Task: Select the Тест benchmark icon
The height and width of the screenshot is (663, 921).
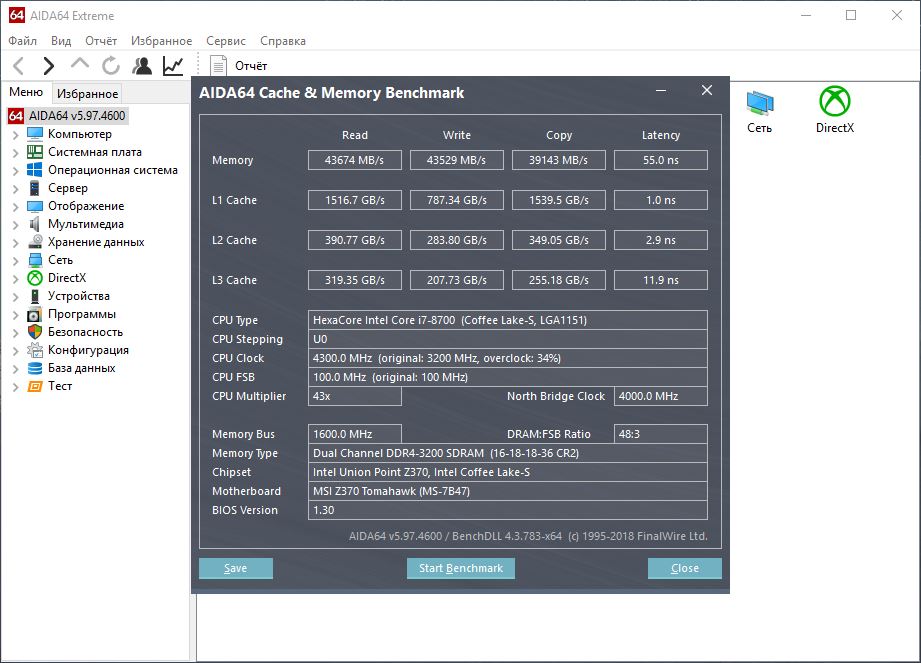Action: [35, 386]
